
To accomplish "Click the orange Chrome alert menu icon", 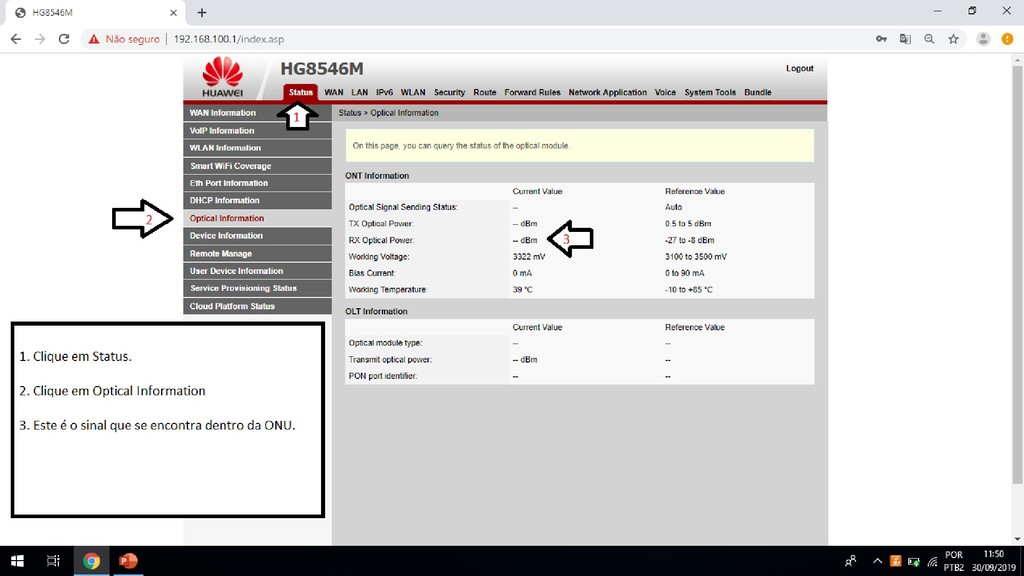I will pyautogui.click(x=1008, y=39).
